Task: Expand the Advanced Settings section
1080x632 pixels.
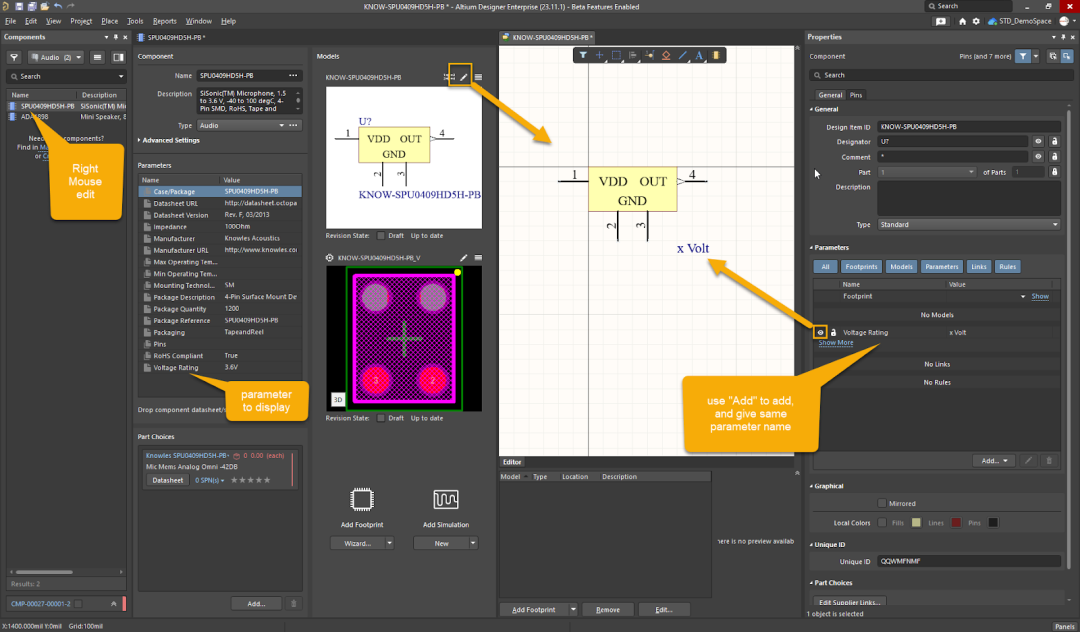Action: point(169,140)
